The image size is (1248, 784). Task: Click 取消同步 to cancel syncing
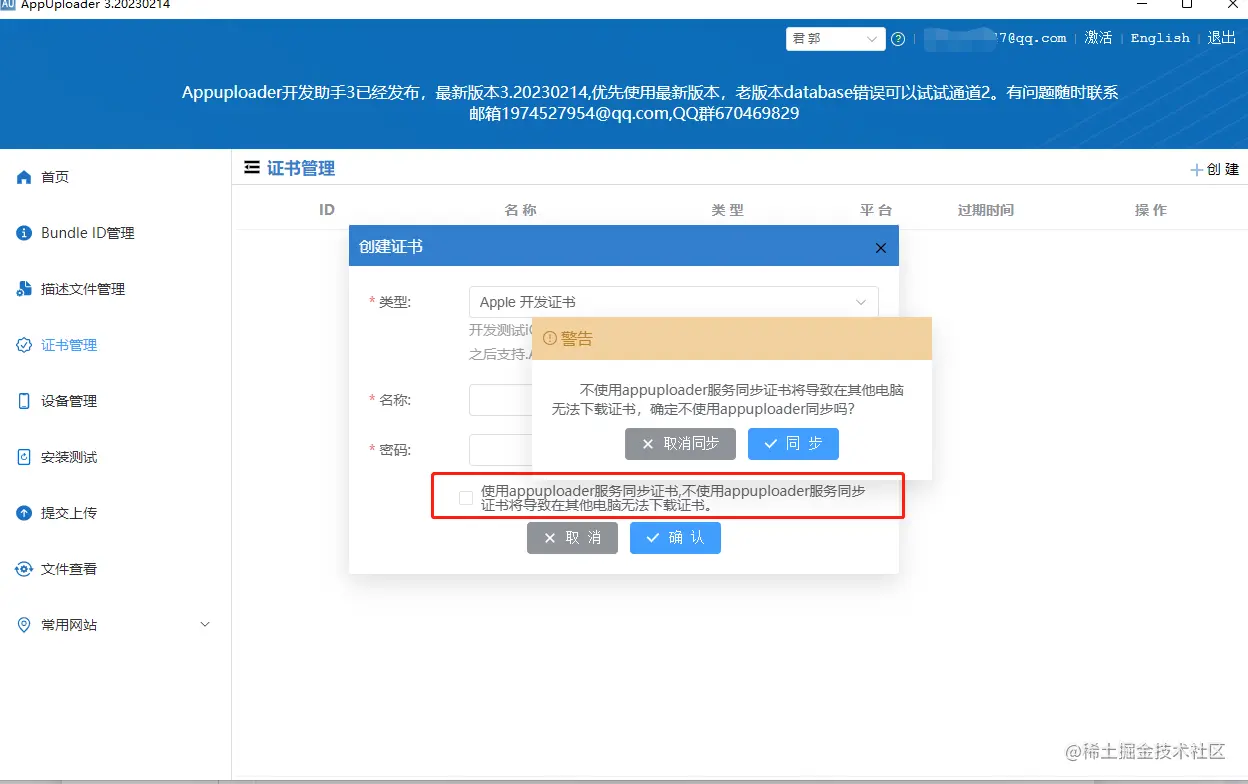click(x=680, y=443)
